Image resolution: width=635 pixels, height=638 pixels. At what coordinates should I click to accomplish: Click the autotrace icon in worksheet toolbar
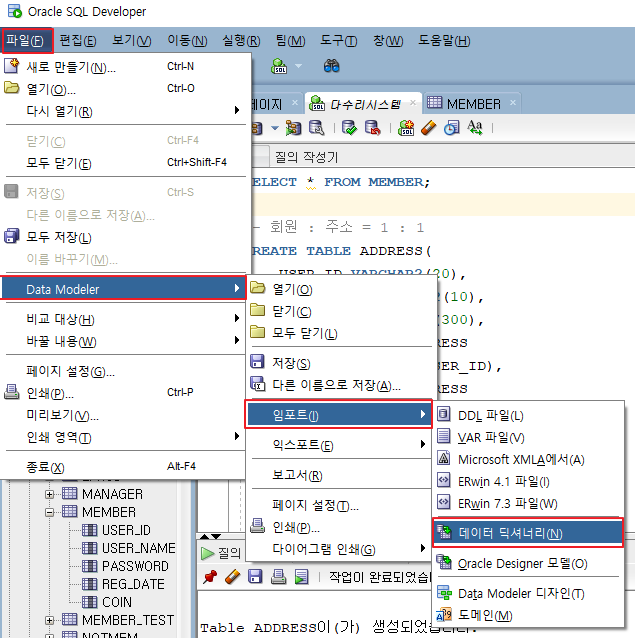[x=316, y=128]
